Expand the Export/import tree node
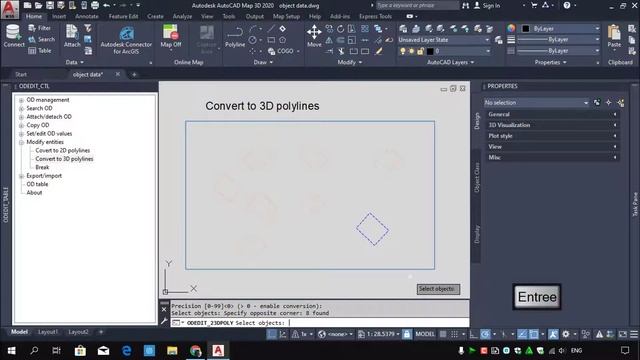640x360 pixels. coord(21,176)
